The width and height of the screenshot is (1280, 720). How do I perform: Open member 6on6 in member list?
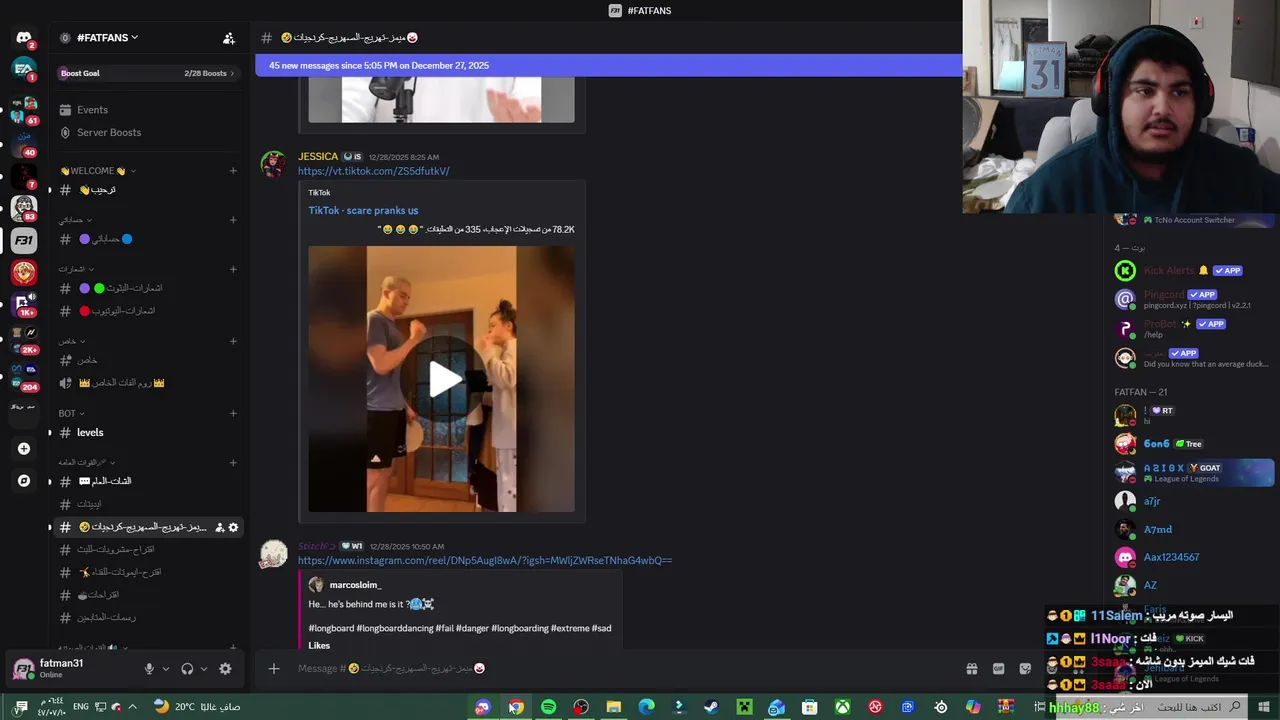click(x=1194, y=443)
